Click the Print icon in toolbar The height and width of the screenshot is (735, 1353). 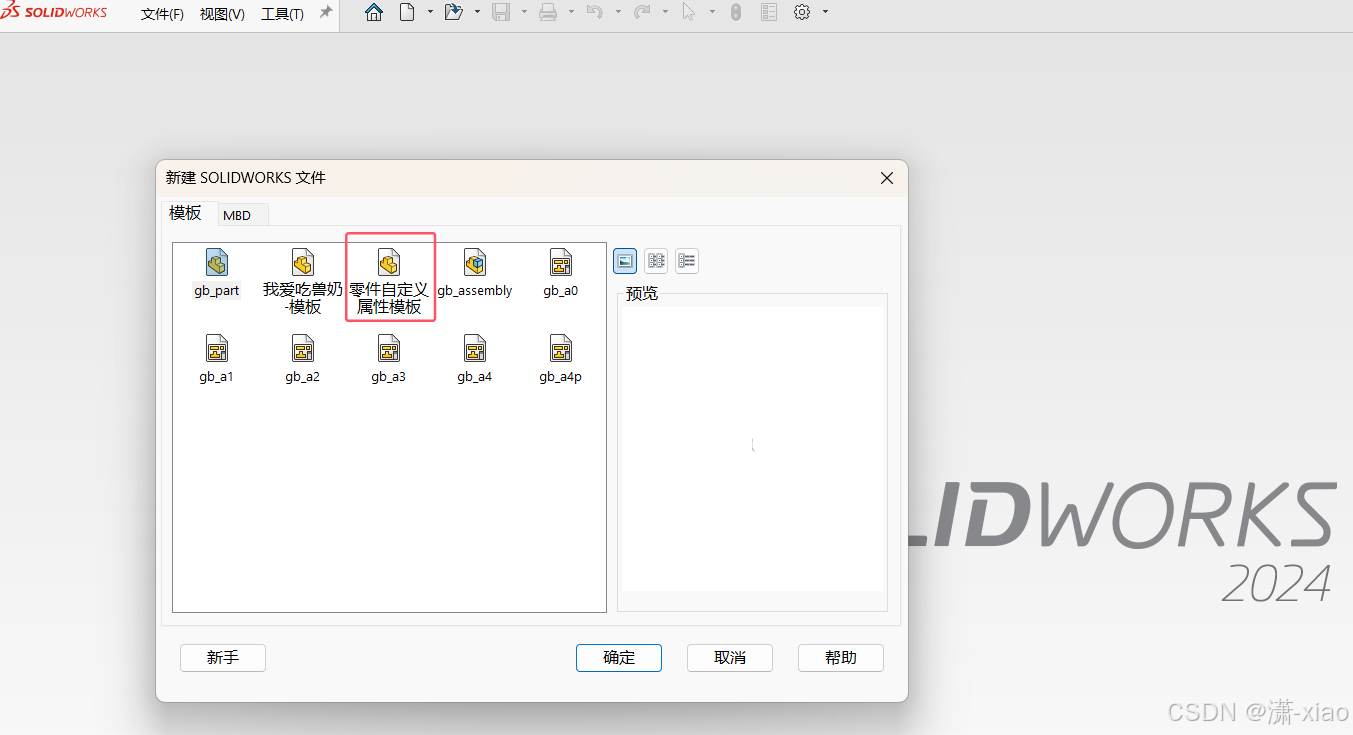548,13
